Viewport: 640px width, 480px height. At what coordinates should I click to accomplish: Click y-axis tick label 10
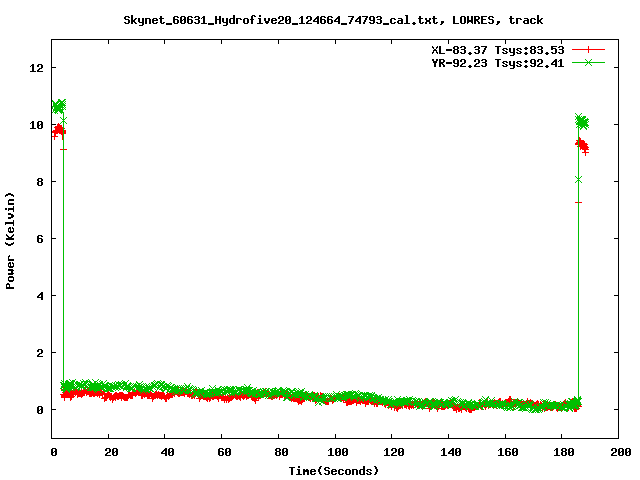[x=37, y=125]
